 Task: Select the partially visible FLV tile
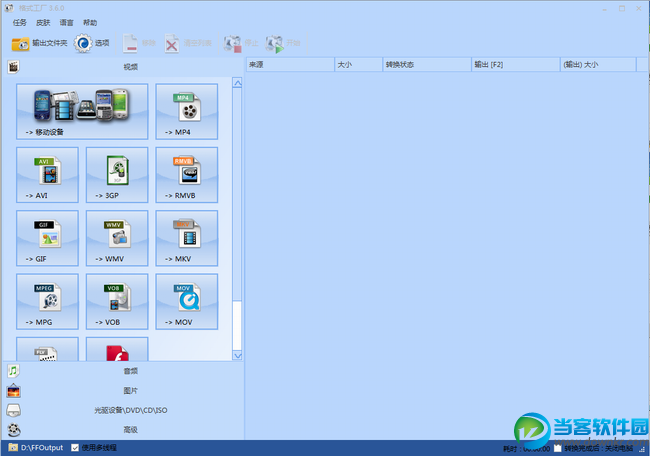(x=47, y=349)
